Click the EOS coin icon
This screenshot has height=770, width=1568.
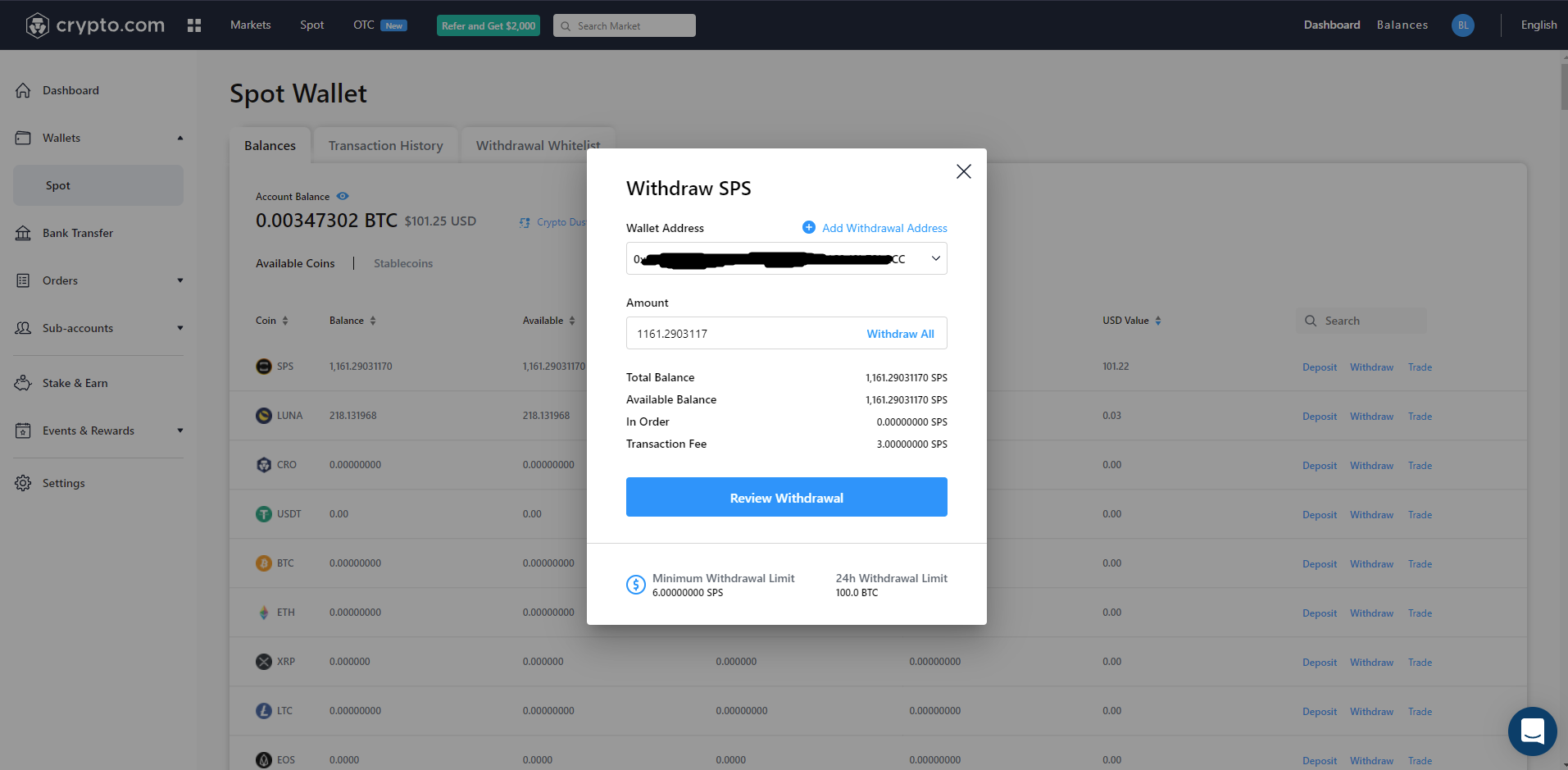pyautogui.click(x=264, y=760)
